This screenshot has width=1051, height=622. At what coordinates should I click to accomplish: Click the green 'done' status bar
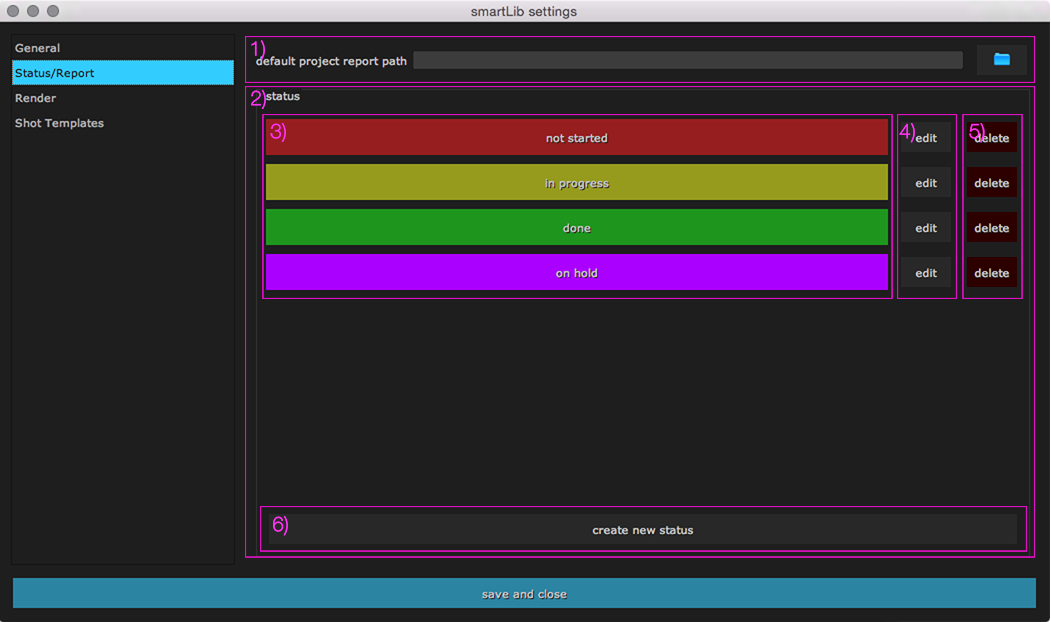click(576, 228)
